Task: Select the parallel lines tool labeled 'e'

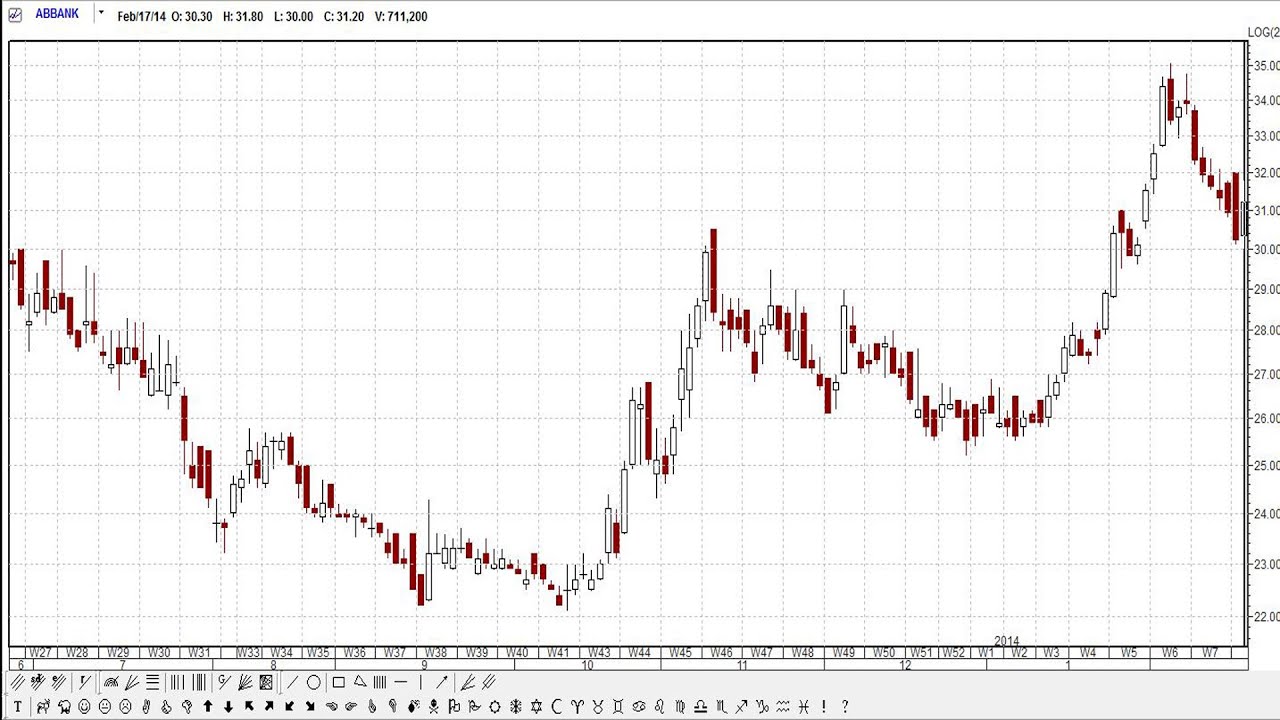Action: click(x=59, y=682)
